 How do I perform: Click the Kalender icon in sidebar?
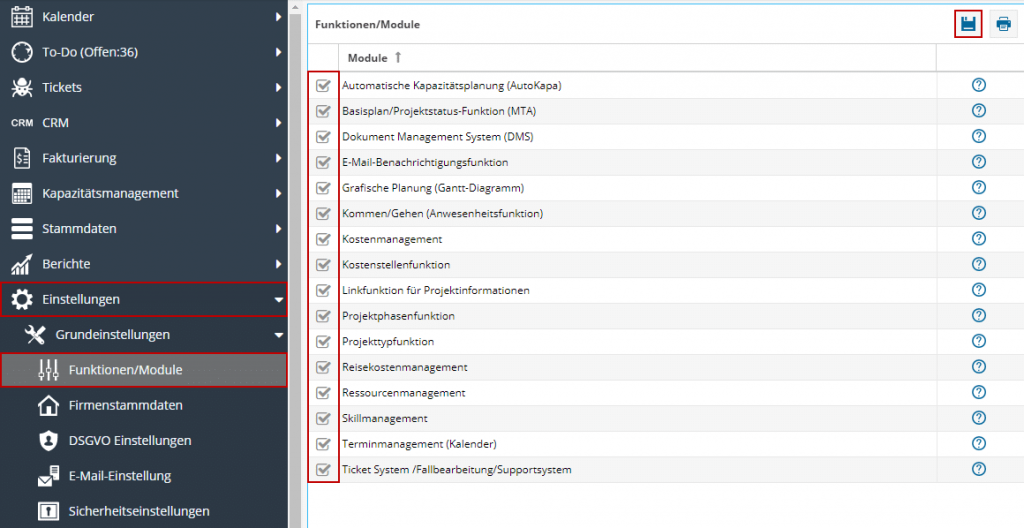22,17
